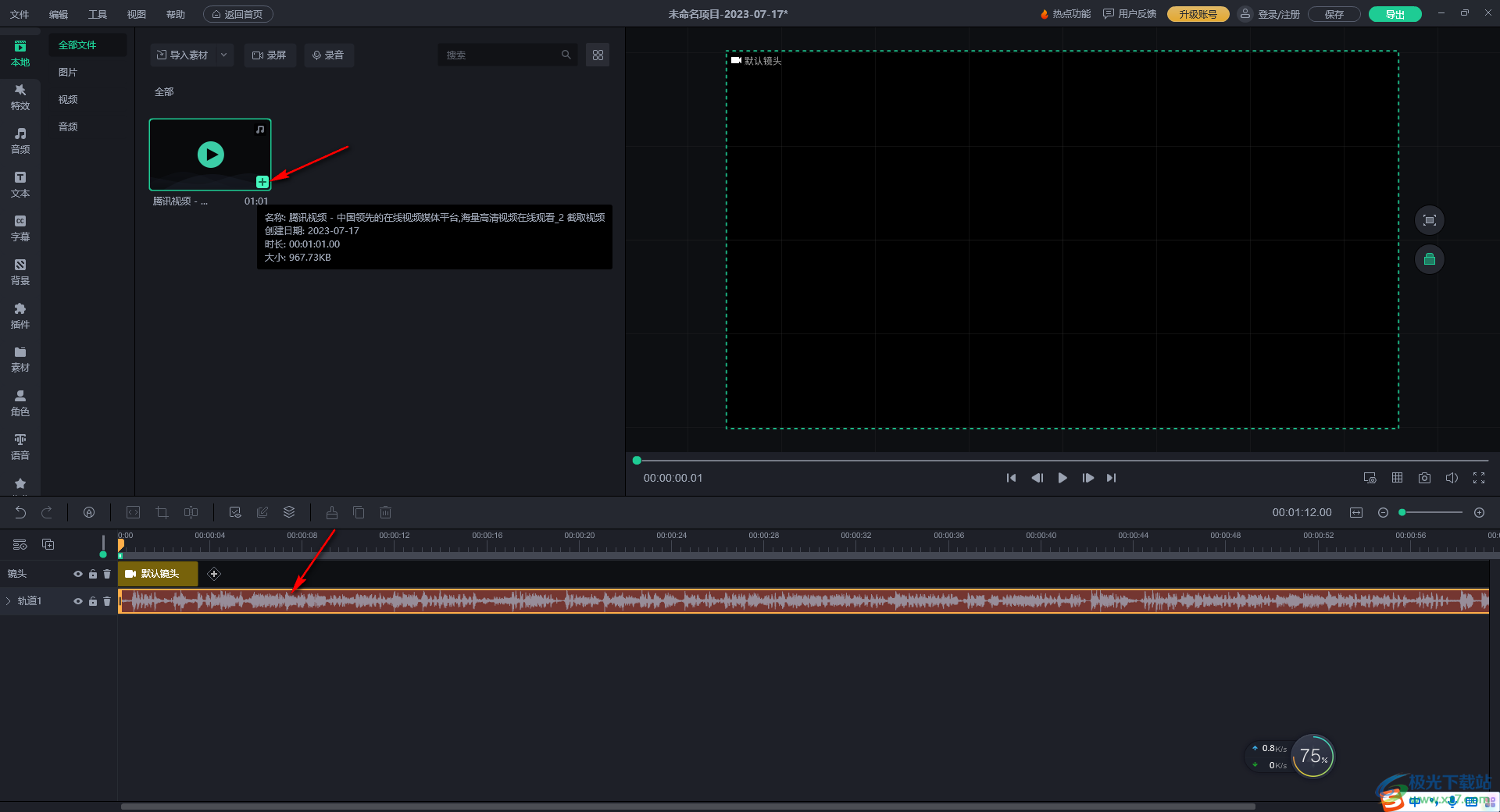The image size is (1500, 812).
Task: Open the 角色 characters panel
Action: point(20,404)
